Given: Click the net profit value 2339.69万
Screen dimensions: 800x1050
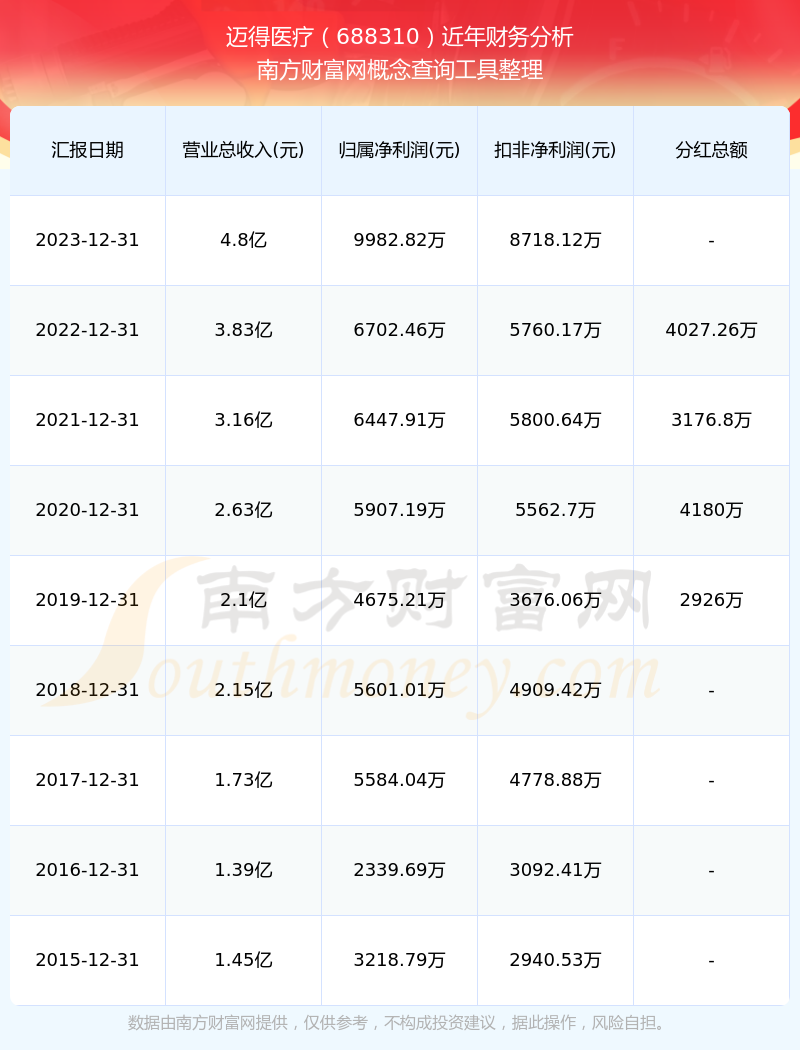Looking at the screenshot, I should pyautogui.click(x=400, y=871).
